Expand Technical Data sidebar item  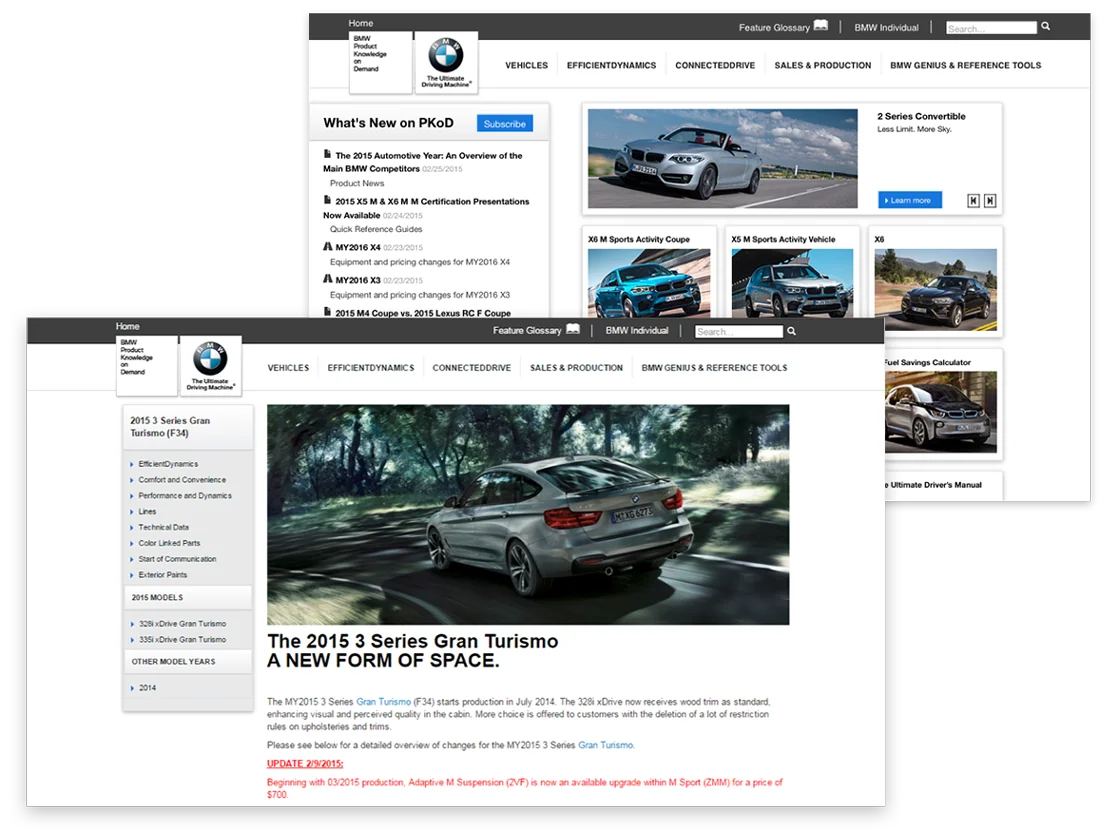point(163,527)
